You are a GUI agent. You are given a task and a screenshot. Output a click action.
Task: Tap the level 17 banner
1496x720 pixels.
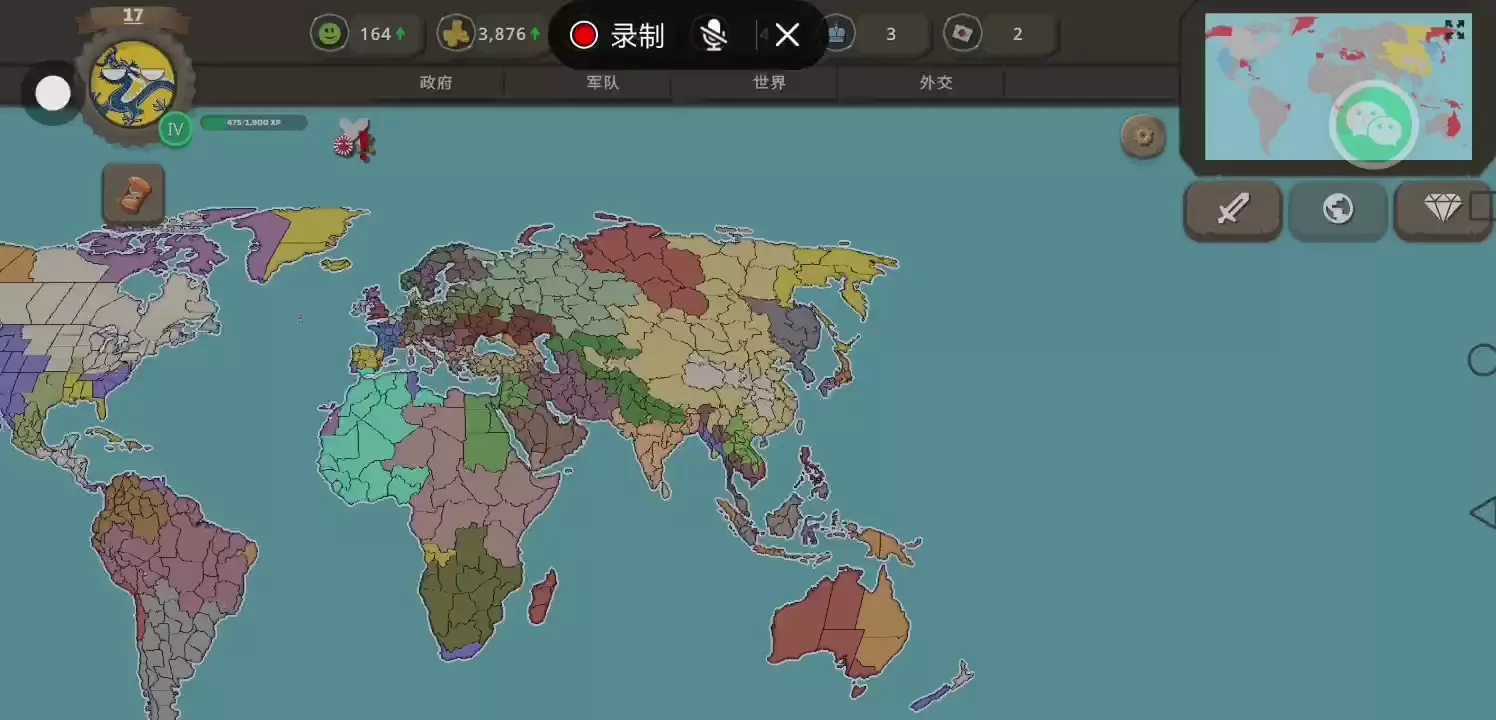click(133, 17)
